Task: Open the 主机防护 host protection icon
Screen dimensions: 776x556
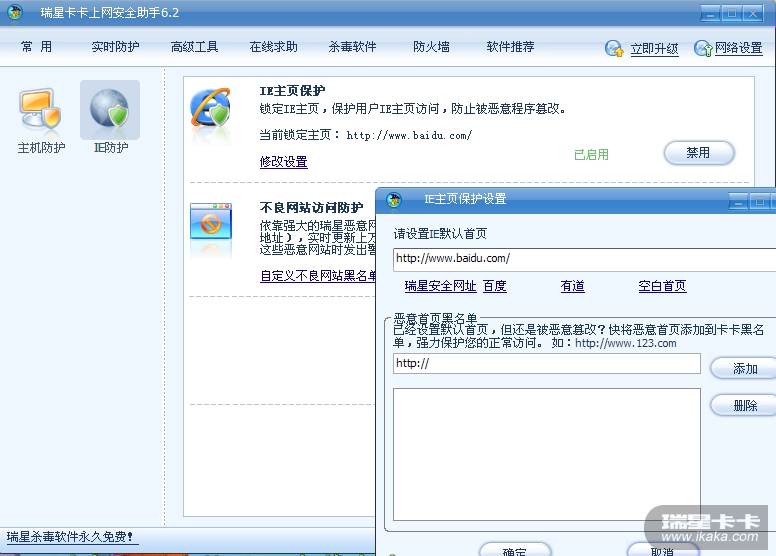Action: [41, 109]
